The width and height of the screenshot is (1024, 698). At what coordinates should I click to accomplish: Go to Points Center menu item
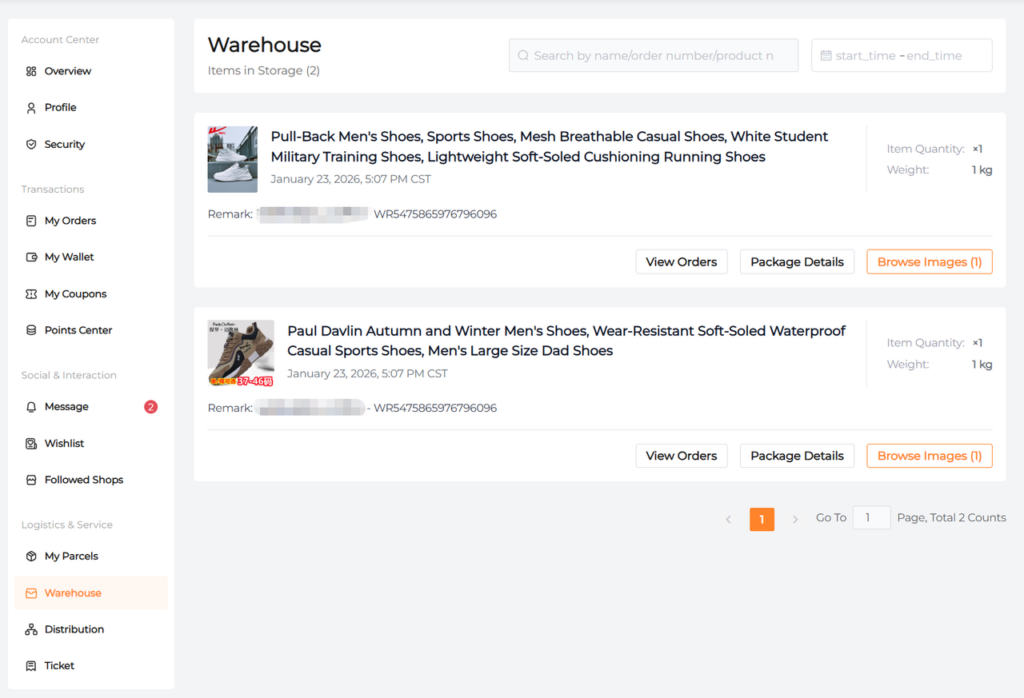[x=78, y=330]
